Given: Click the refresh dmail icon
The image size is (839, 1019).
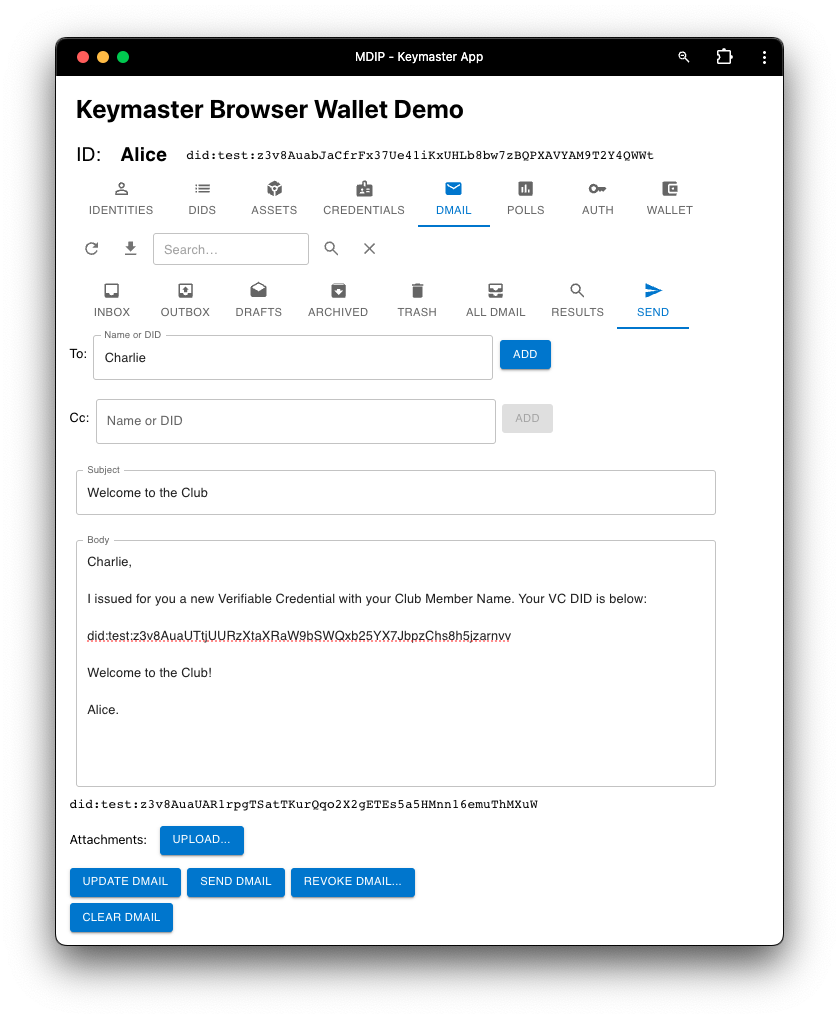Looking at the screenshot, I should (x=92, y=249).
